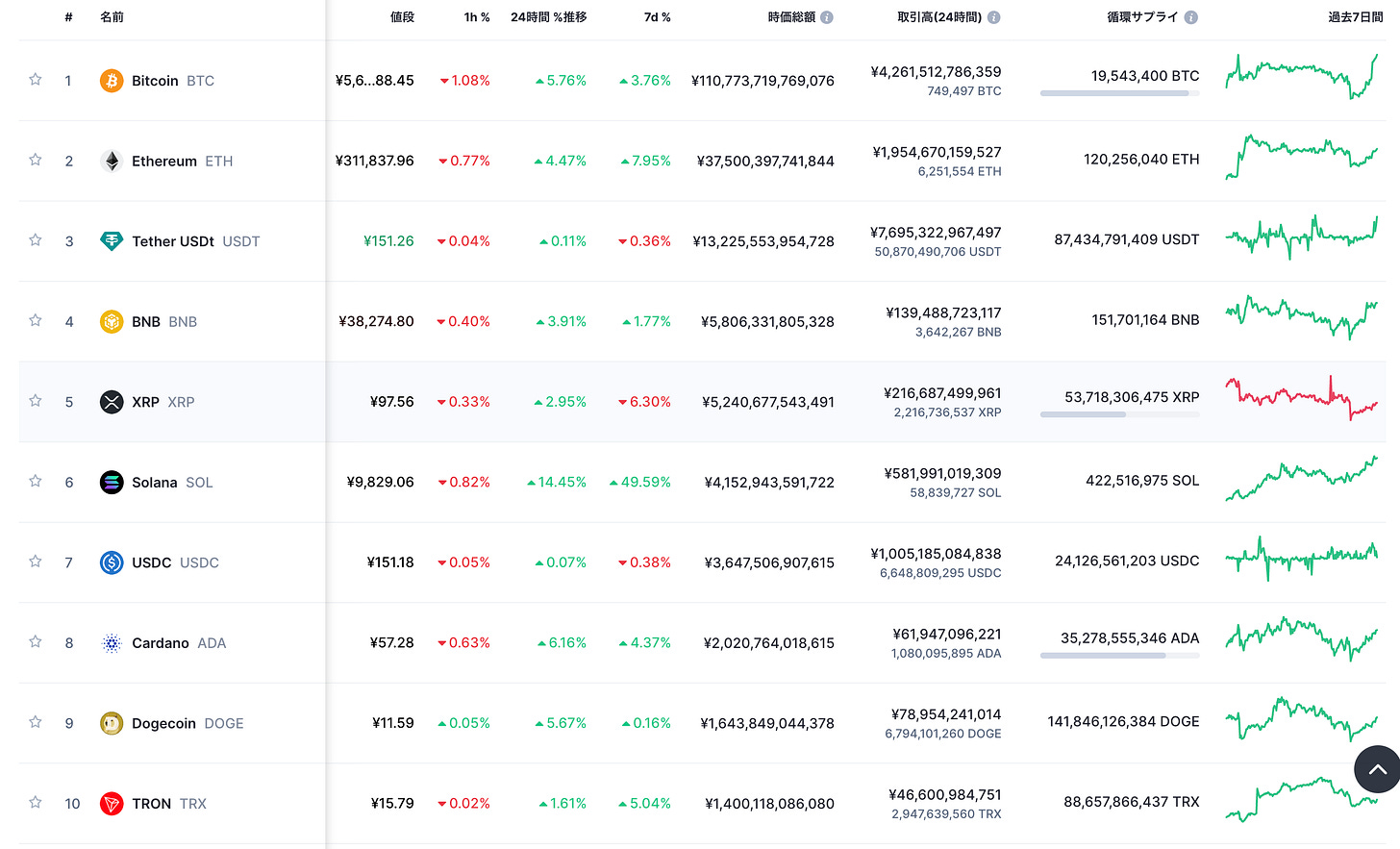Star Bitcoin for the watchlist
This screenshot has width=1400, height=849.
[36, 80]
